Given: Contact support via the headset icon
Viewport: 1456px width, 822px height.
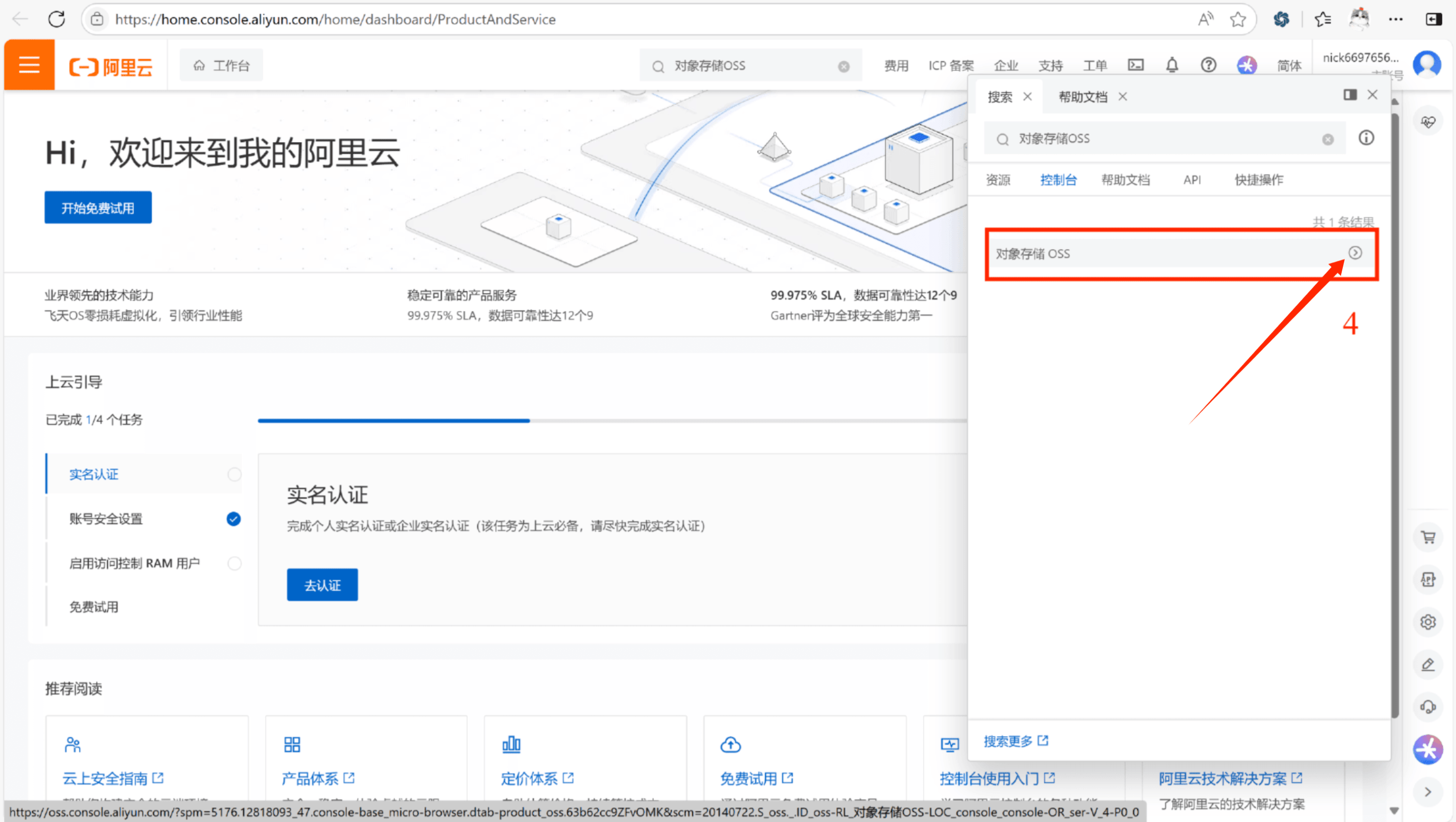Looking at the screenshot, I should [1428, 706].
